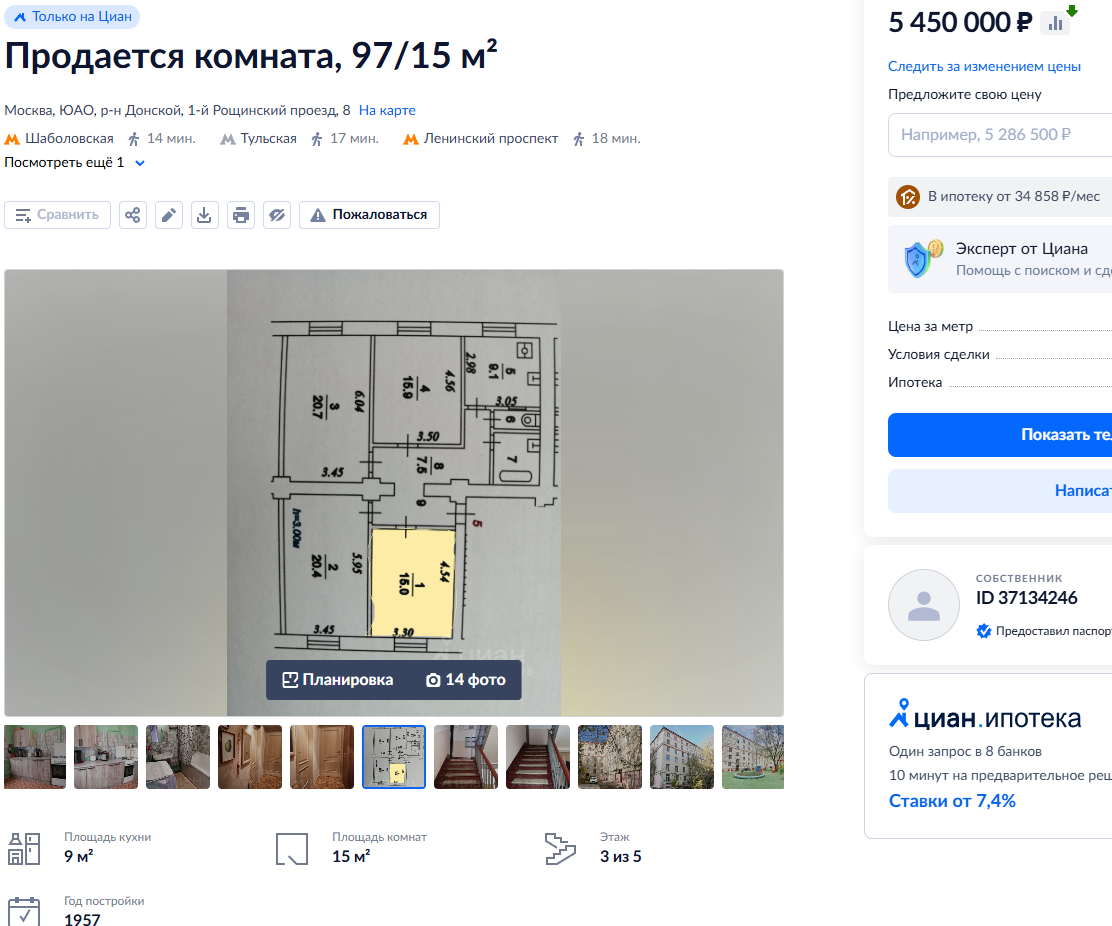Switch to Планировка view
The image size is (1112, 926).
point(338,680)
